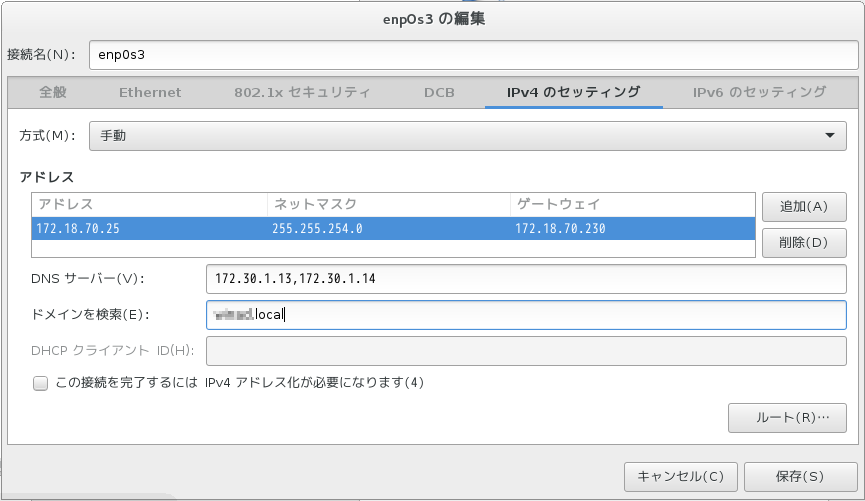
Task: Click the 追加(A) add button
Action: [x=804, y=207]
